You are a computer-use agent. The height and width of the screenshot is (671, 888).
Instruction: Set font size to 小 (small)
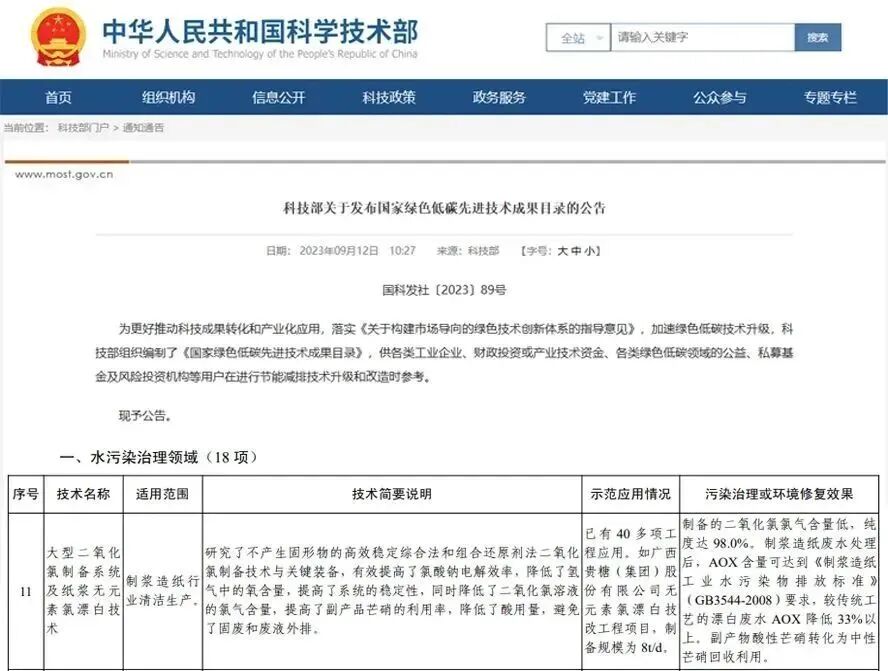pyautogui.click(x=588, y=251)
